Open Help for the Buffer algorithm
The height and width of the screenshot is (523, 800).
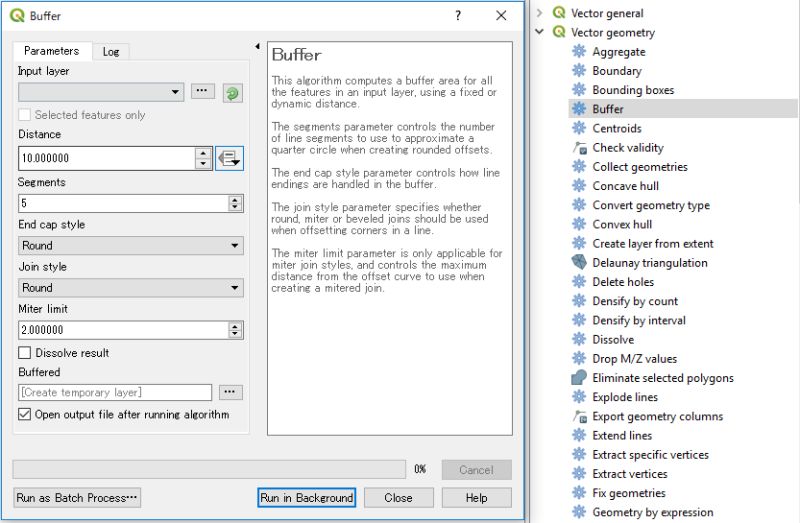[x=477, y=497]
